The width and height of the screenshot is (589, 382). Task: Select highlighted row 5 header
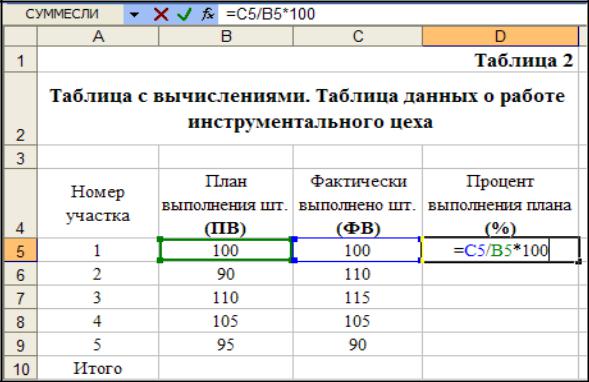pyautogui.click(x=20, y=250)
